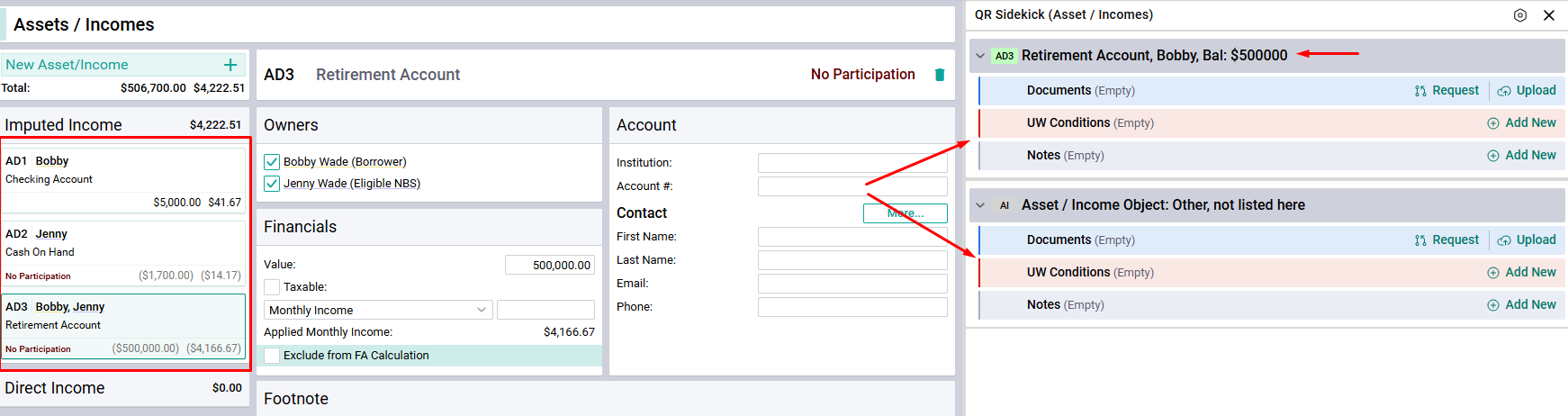Collapse the AD3 Retirement Account section

[x=980, y=56]
